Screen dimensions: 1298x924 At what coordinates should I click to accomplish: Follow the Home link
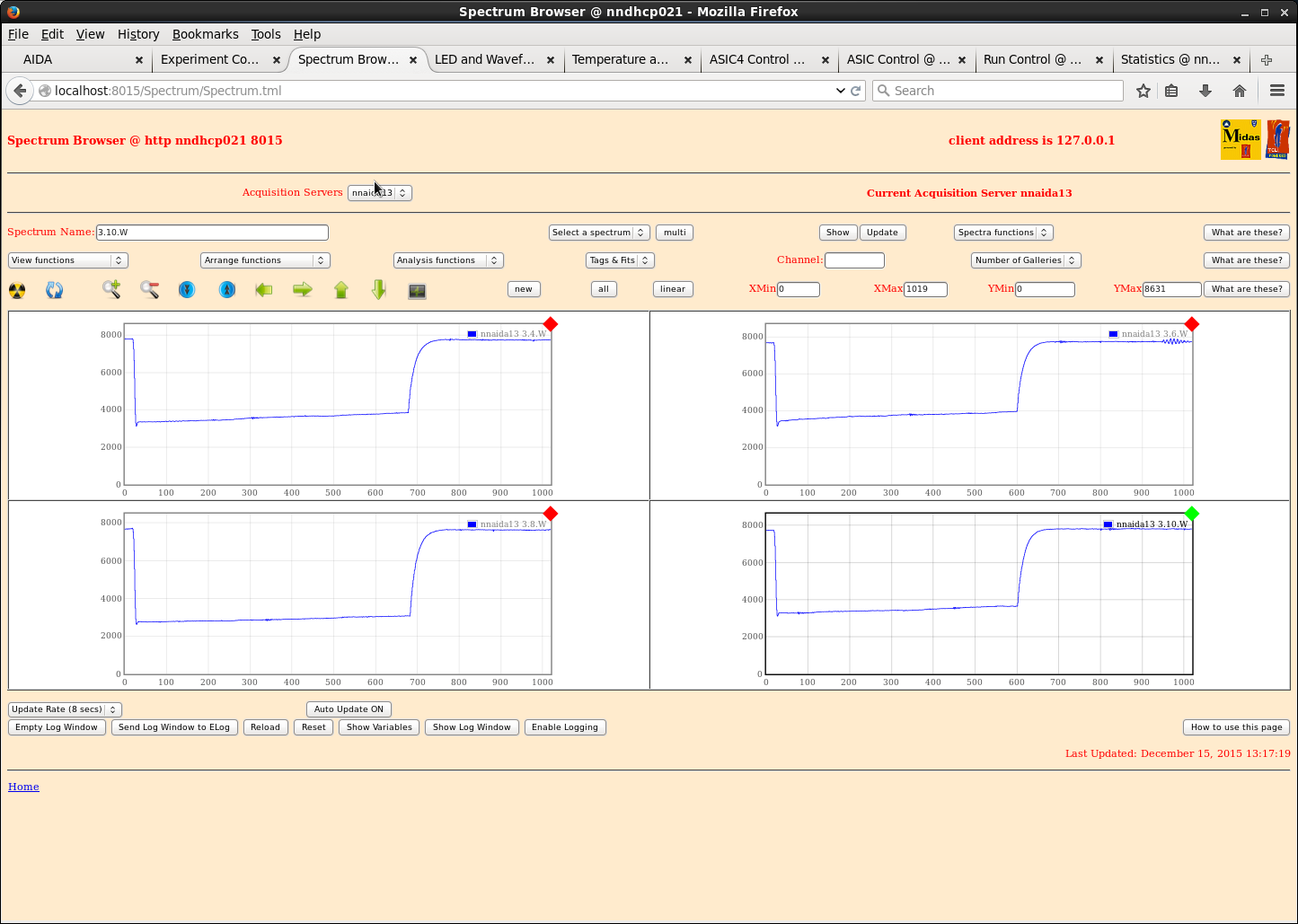[x=23, y=787]
